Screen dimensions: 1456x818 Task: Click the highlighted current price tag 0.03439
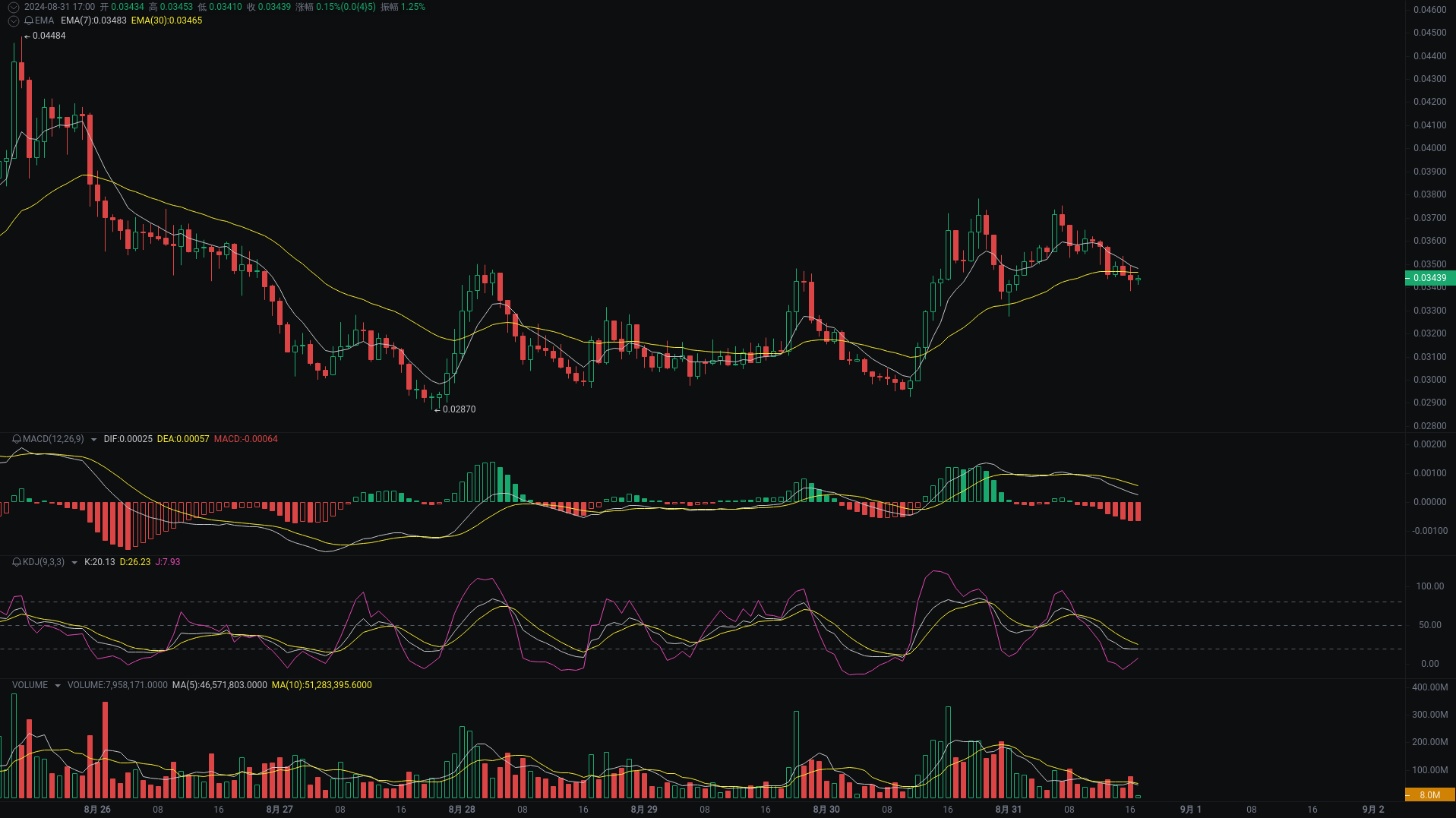(x=1429, y=278)
